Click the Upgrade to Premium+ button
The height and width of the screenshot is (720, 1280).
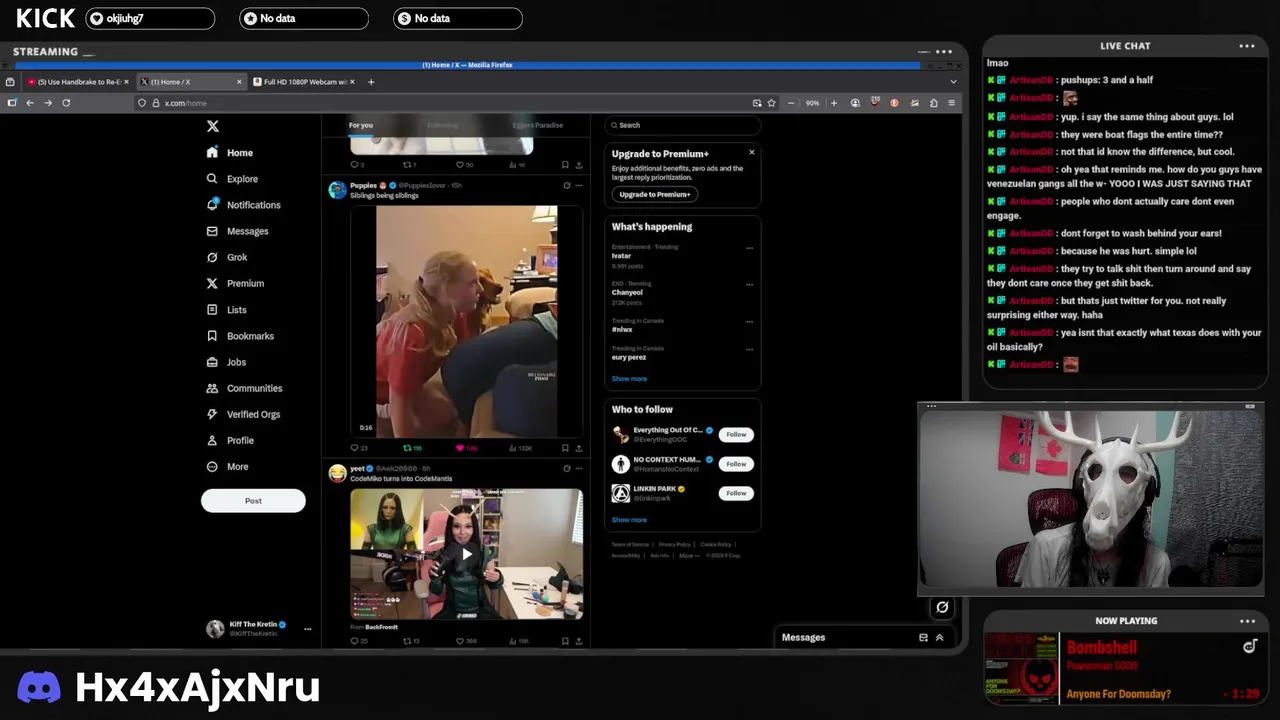click(x=654, y=194)
